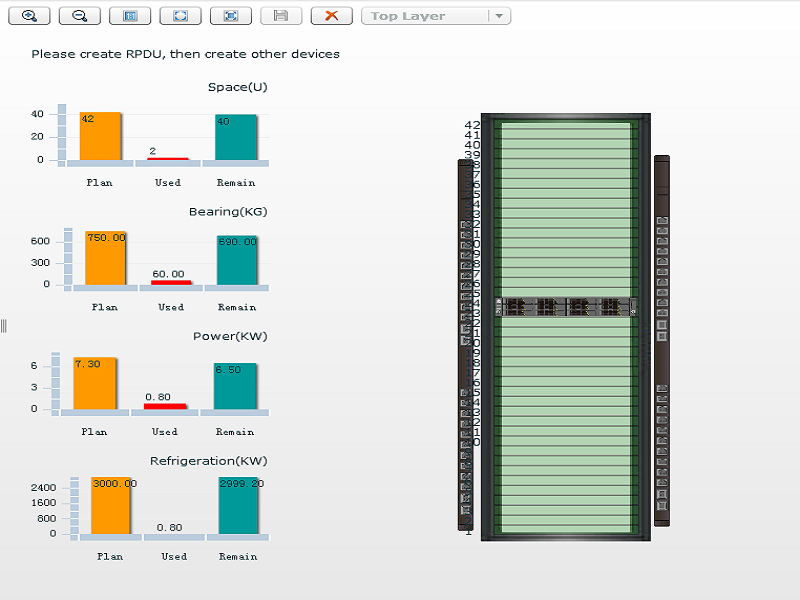
Task: Click the zoom out magnifier button
Action: click(x=80, y=16)
